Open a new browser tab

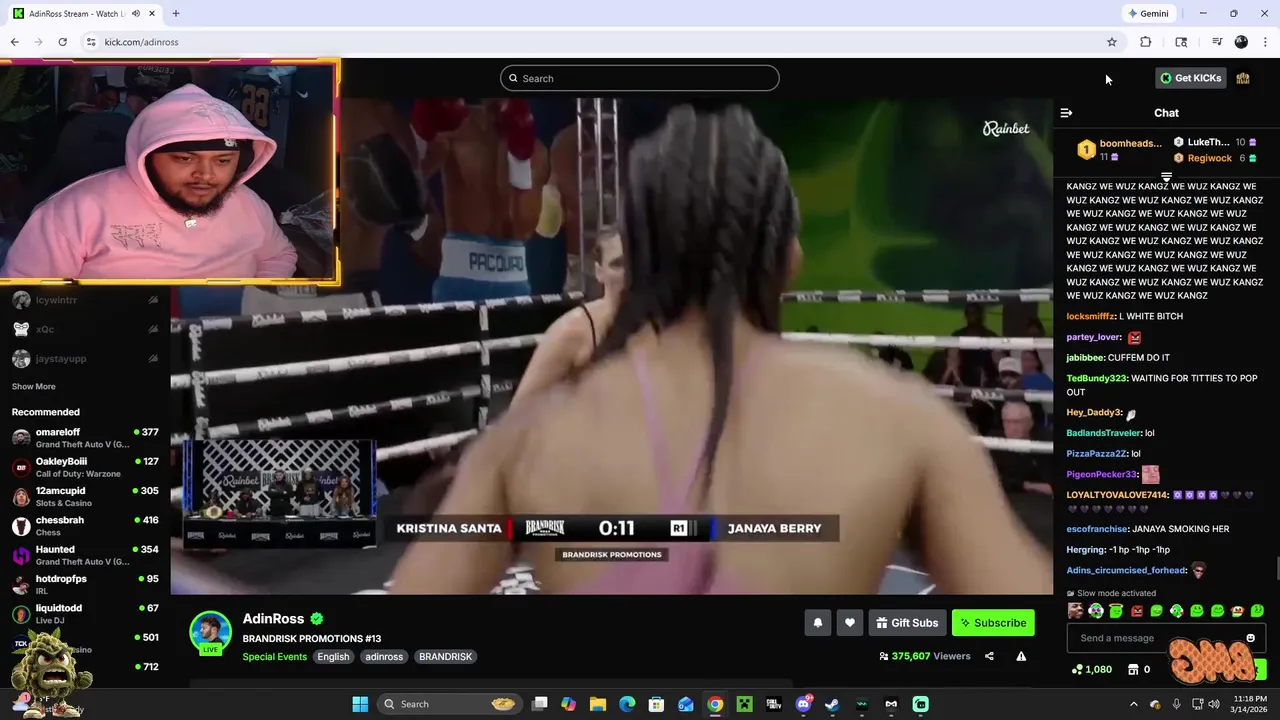tap(176, 14)
